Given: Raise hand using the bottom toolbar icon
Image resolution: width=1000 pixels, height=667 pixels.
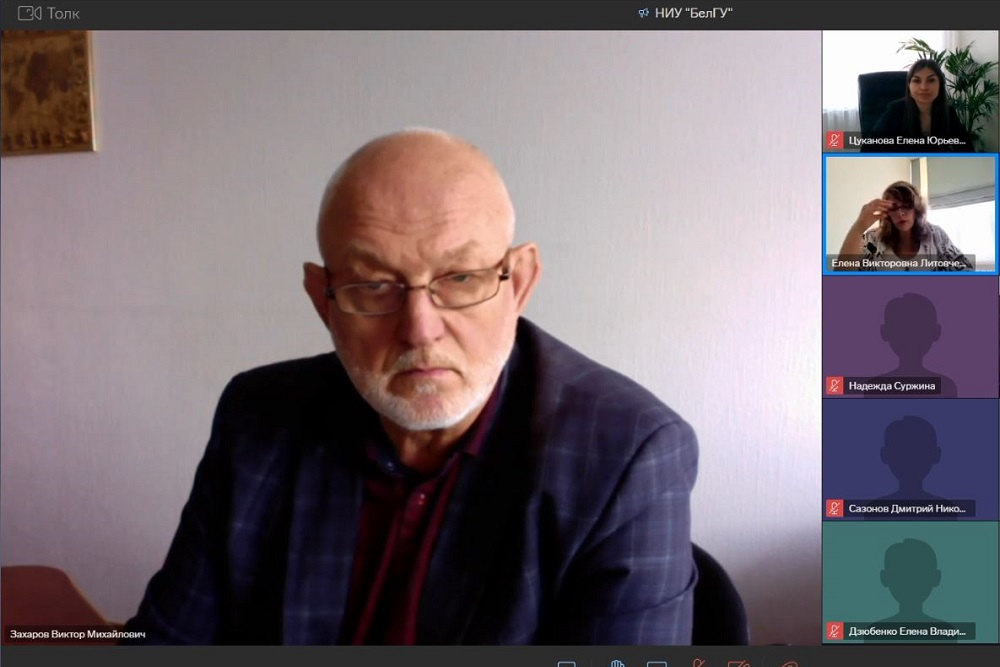Looking at the screenshot, I should click(617, 662).
